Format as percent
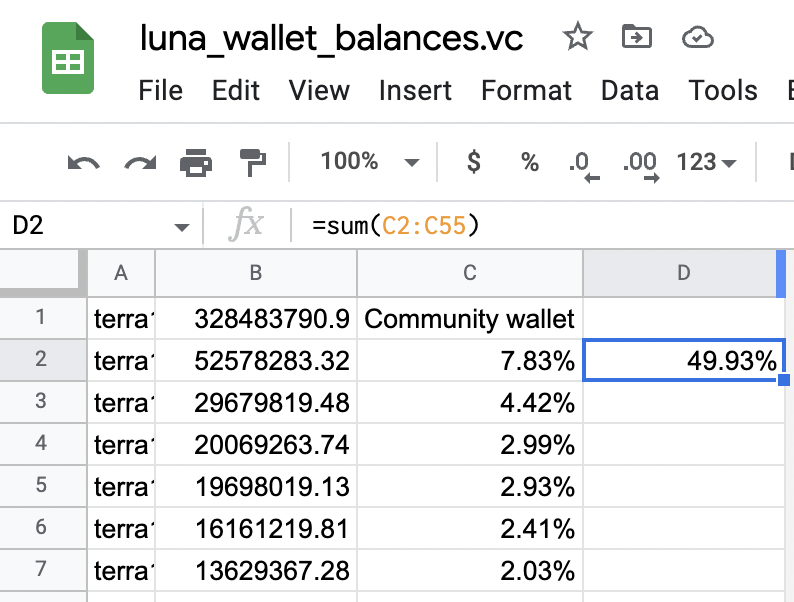The image size is (794, 602). pyautogui.click(x=530, y=163)
